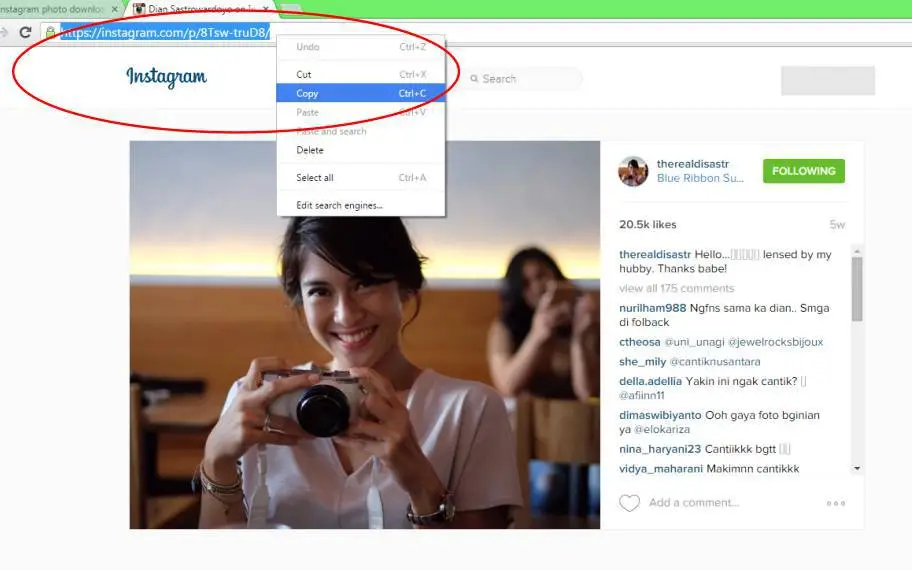Click the comments scrollbar up arrow
Image resolution: width=912 pixels, height=570 pixels.
click(857, 251)
